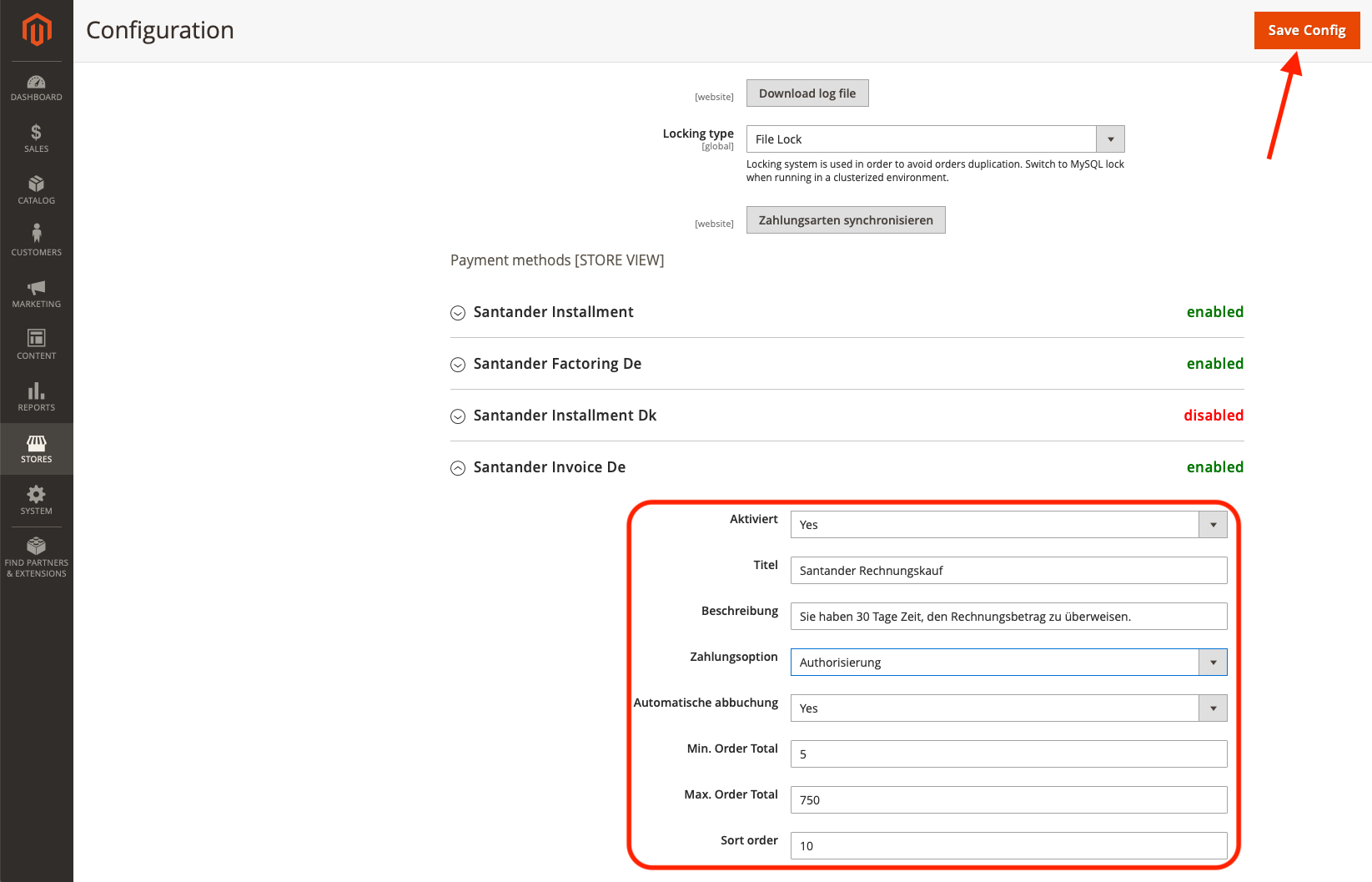Focus the Sort order field
The width and height of the screenshot is (1372, 882).
point(1008,846)
